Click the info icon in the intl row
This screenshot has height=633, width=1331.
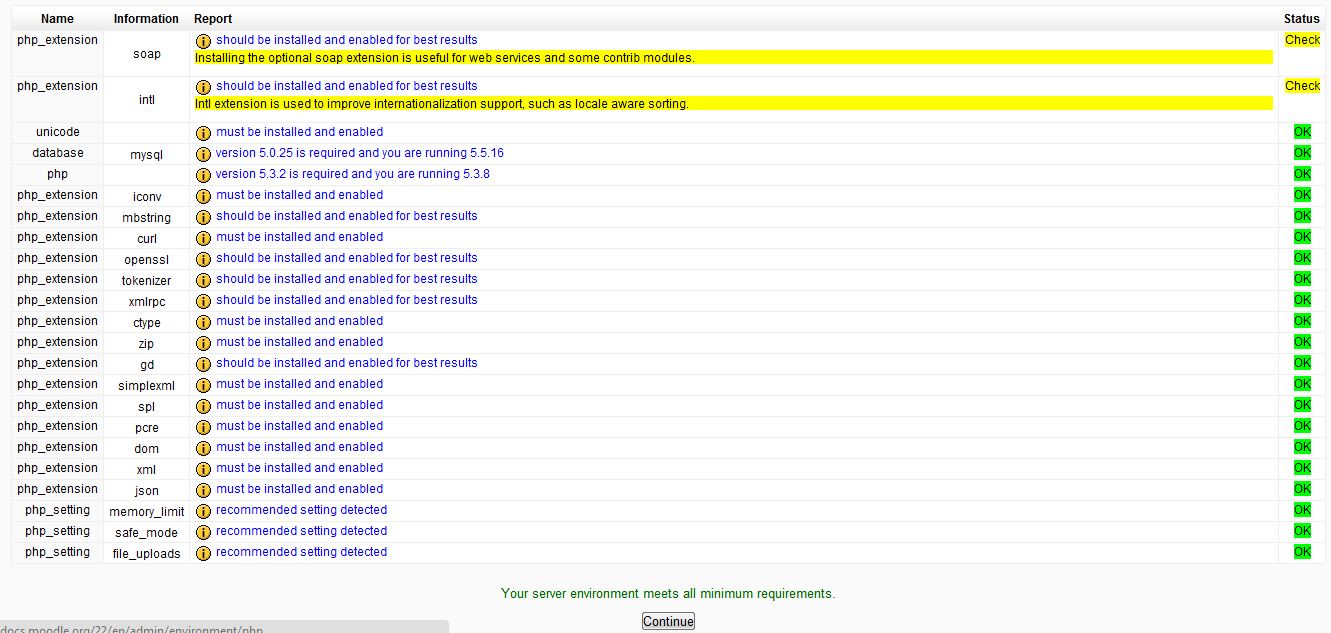pyautogui.click(x=204, y=87)
